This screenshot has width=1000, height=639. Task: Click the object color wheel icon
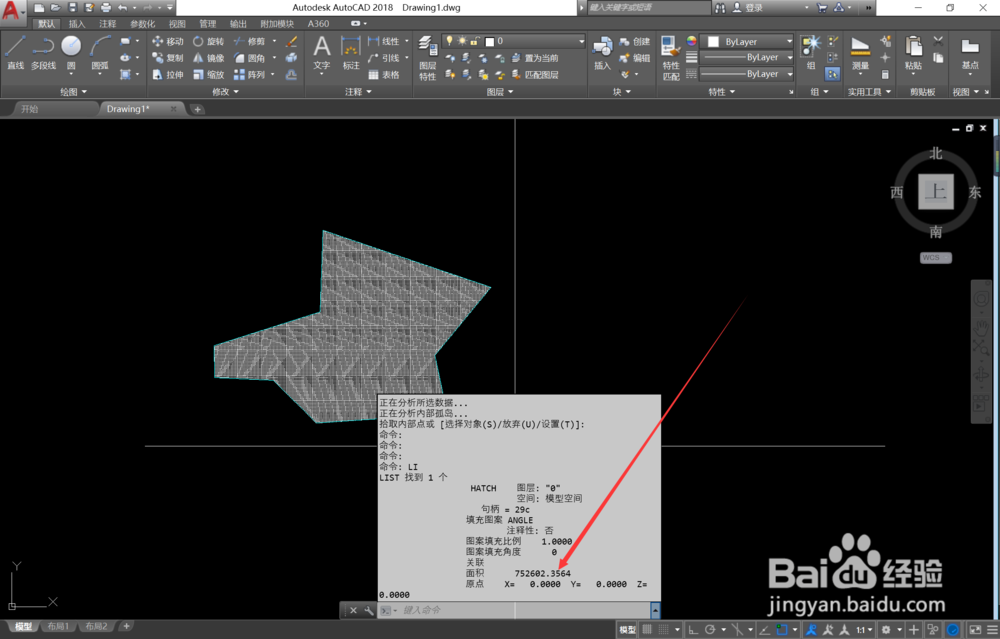(x=691, y=41)
